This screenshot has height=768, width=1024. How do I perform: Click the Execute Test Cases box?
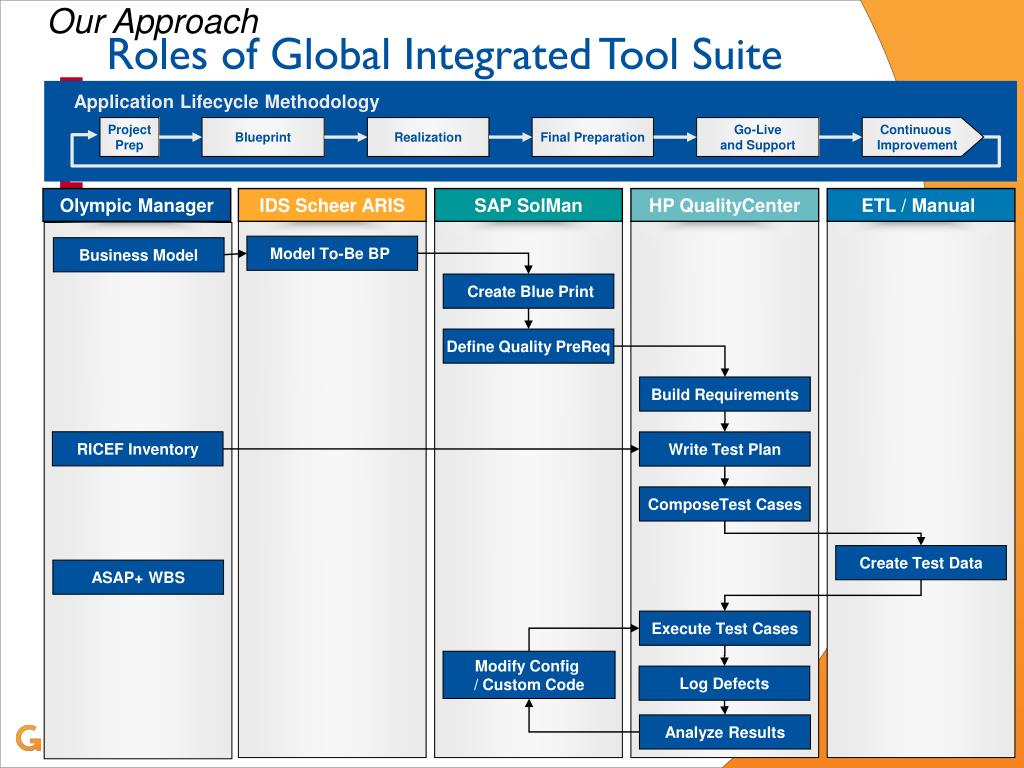[724, 628]
